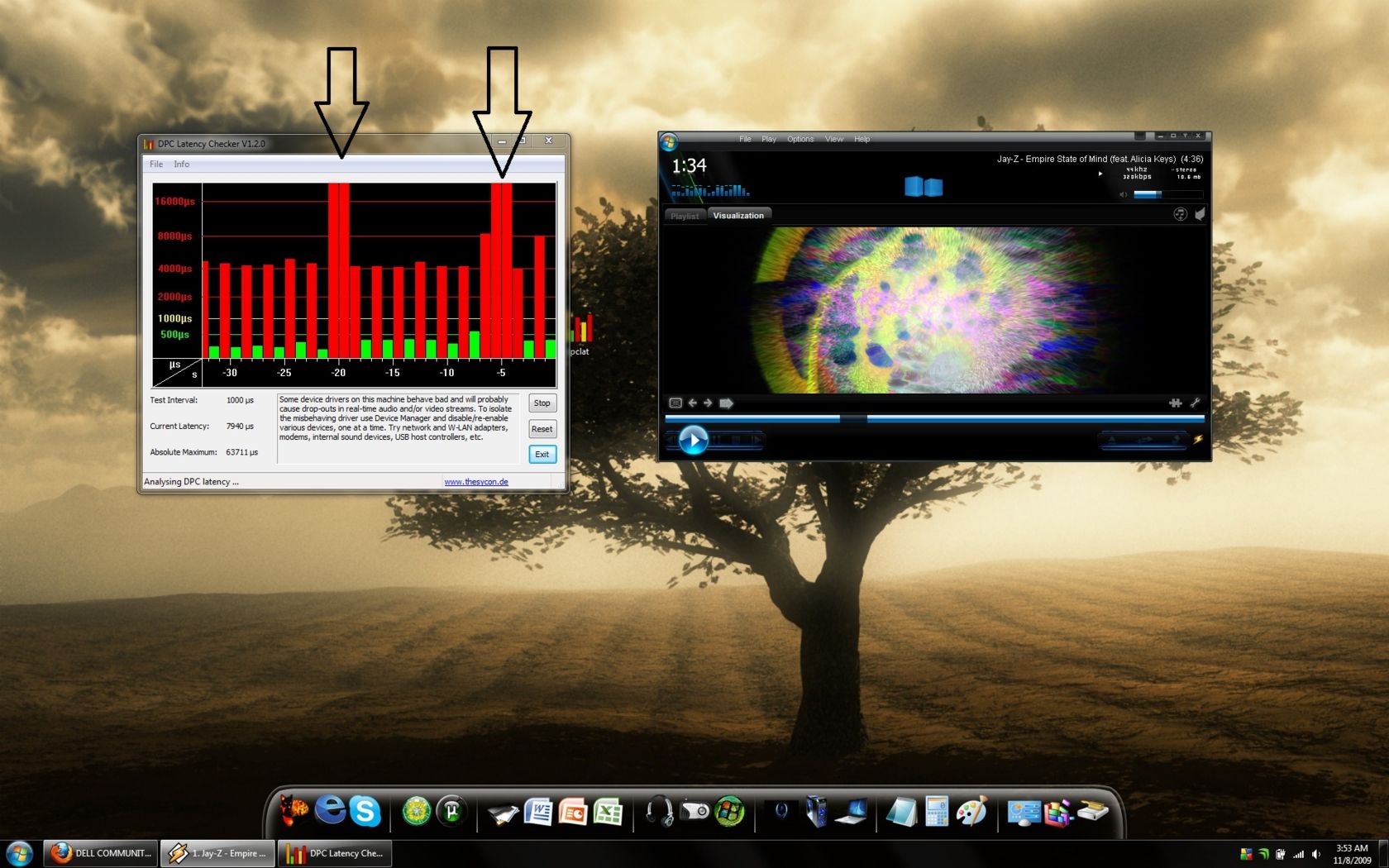The height and width of the screenshot is (868, 1389).
Task: Click the blue cubes icon in player
Action: click(924, 187)
